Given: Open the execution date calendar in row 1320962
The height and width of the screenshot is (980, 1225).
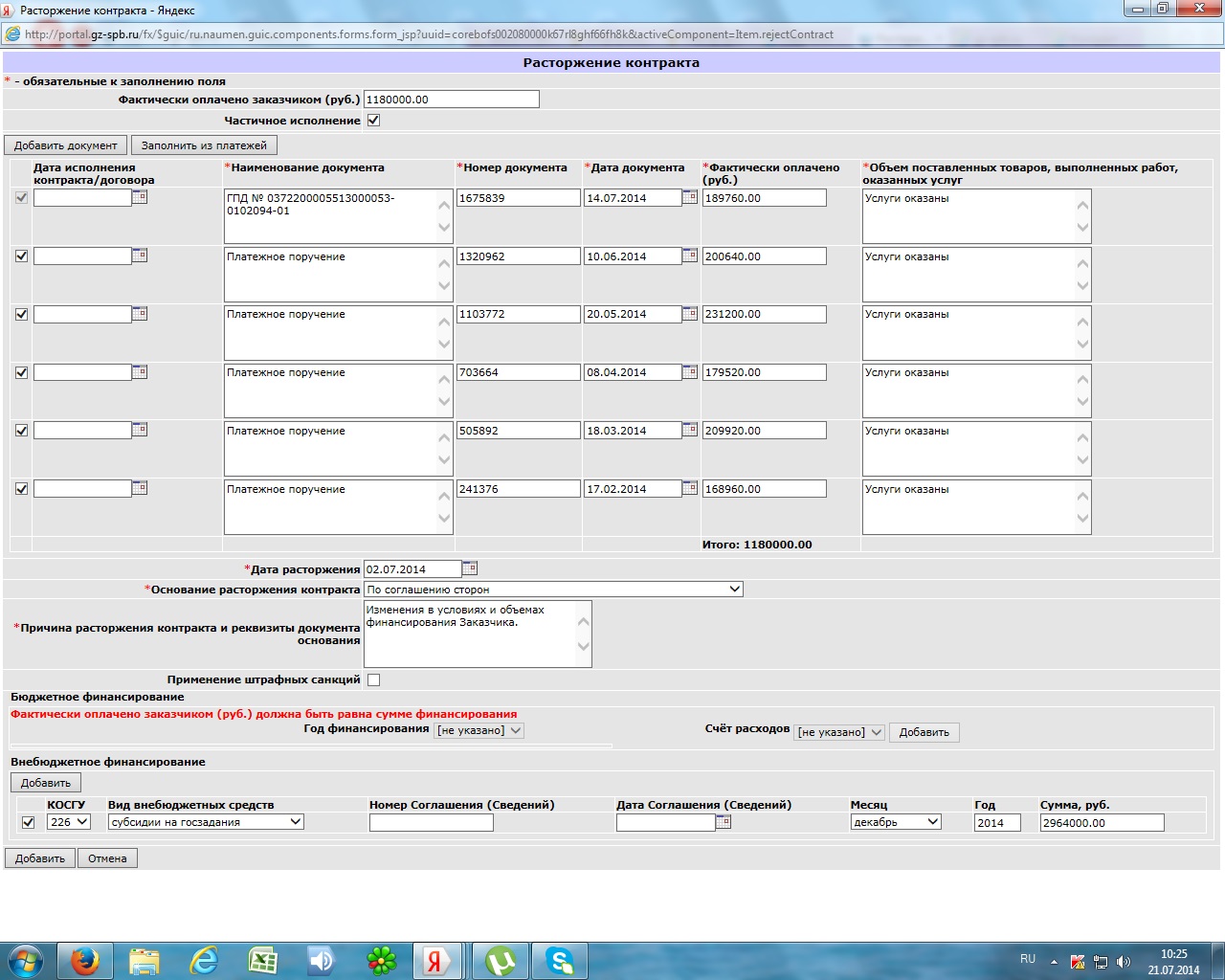Looking at the screenshot, I should coord(140,256).
